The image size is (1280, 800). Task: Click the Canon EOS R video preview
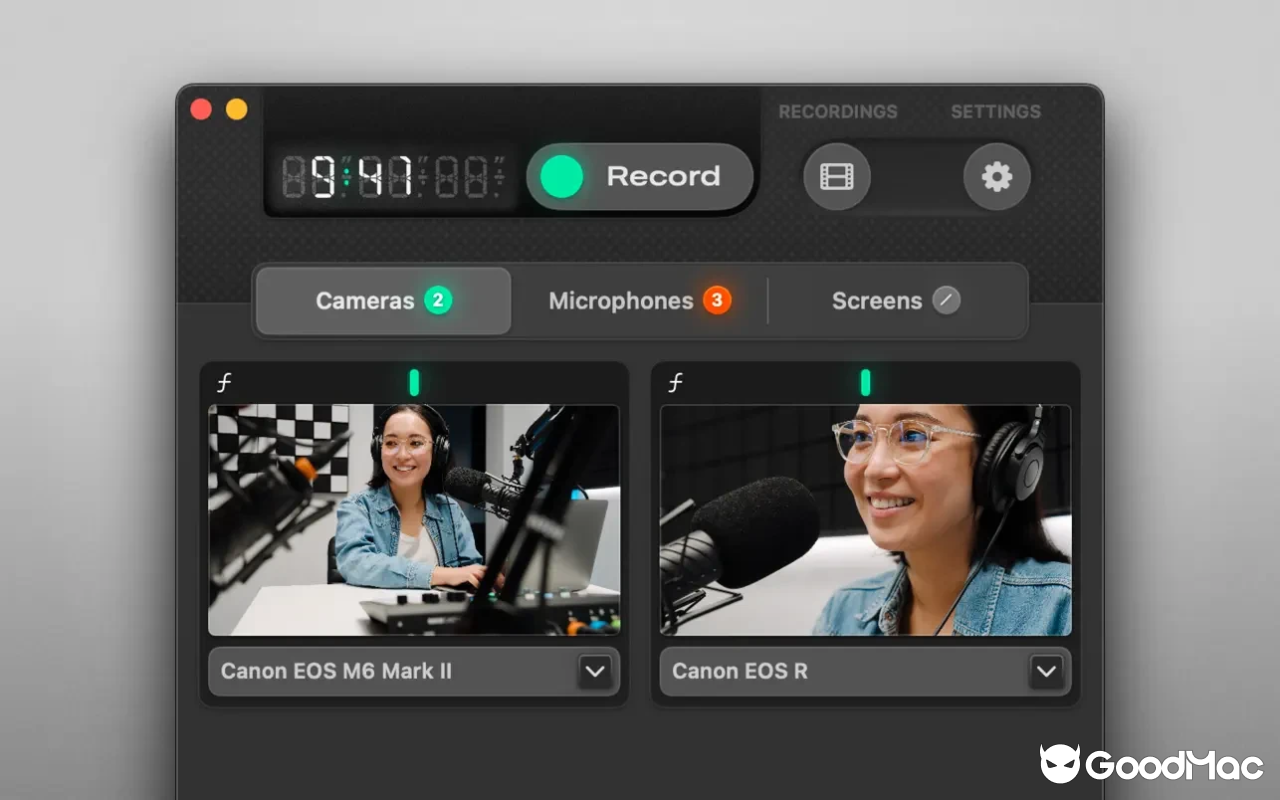864,519
